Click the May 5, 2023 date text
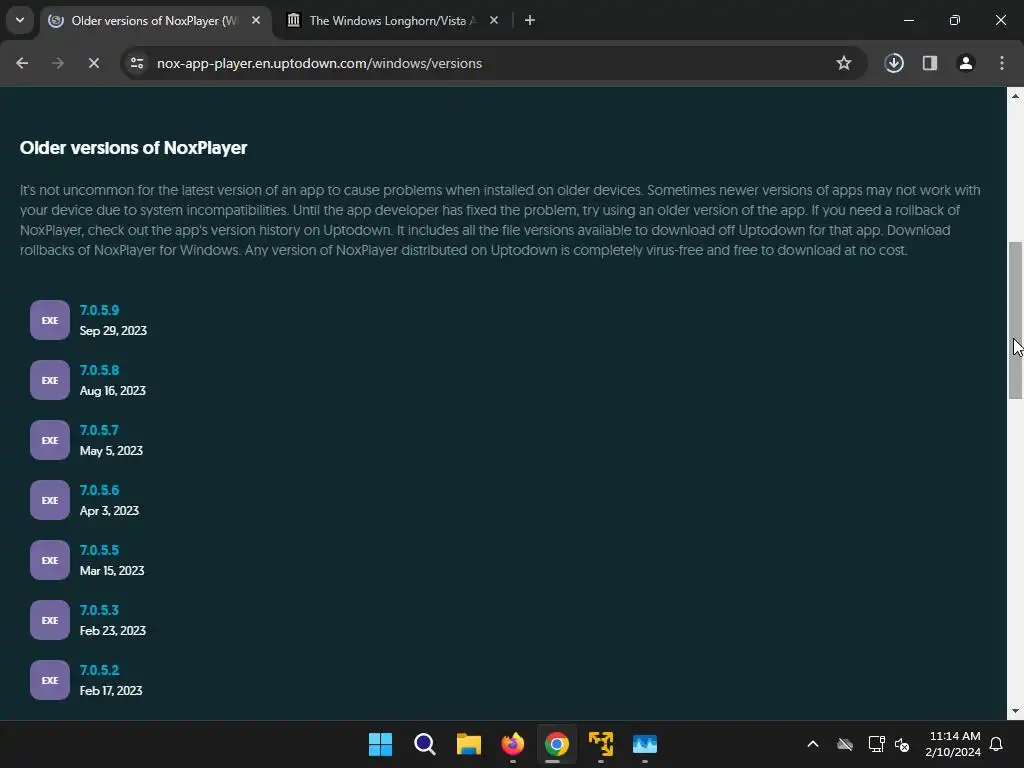 click(111, 451)
